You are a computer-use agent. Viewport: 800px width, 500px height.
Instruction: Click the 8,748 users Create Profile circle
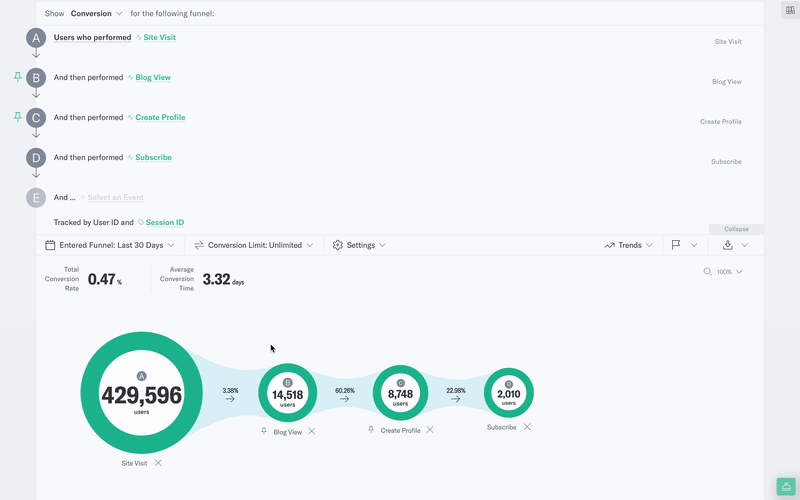(x=401, y=393)
